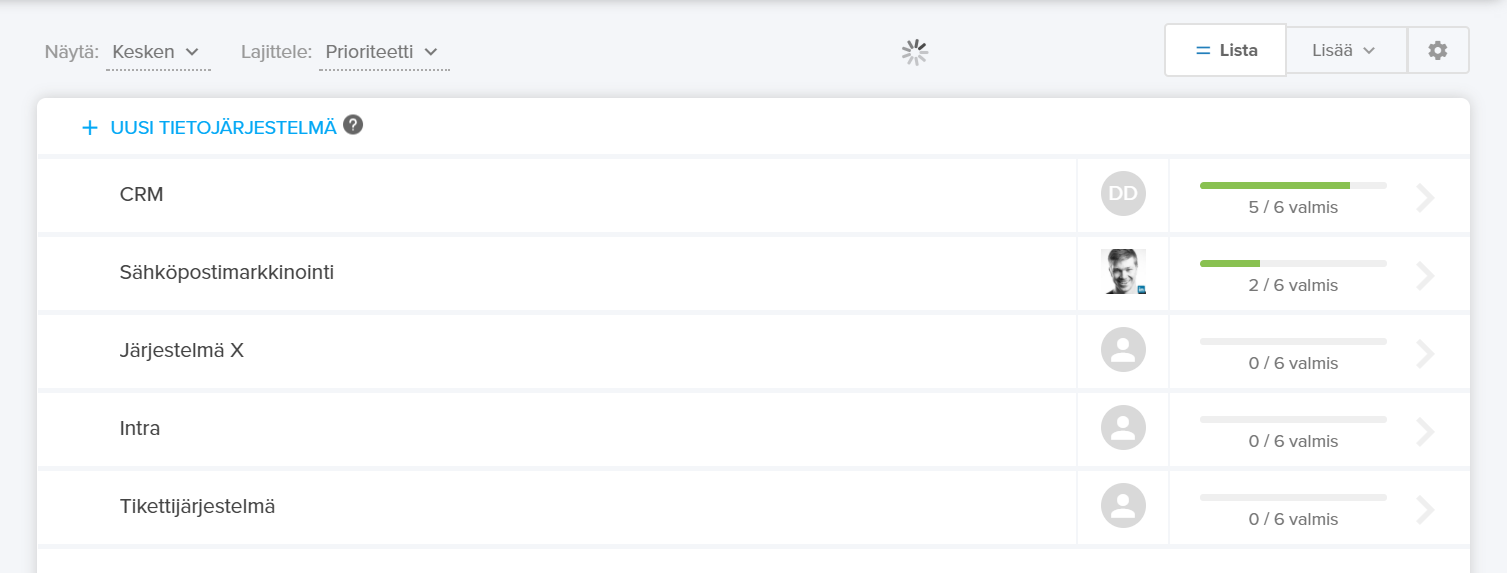Expand the Lisää view dropdown
Screen dimensions: 1507x573
click(x=1346, y=50)
